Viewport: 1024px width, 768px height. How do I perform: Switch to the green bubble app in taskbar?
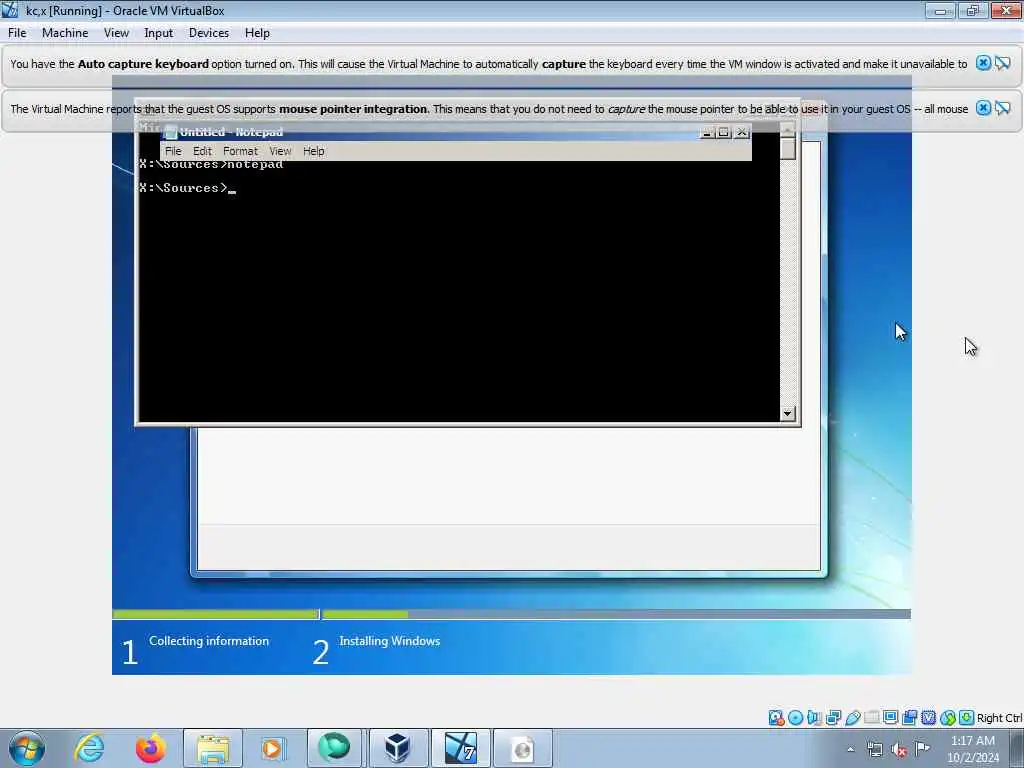point(334,748)
